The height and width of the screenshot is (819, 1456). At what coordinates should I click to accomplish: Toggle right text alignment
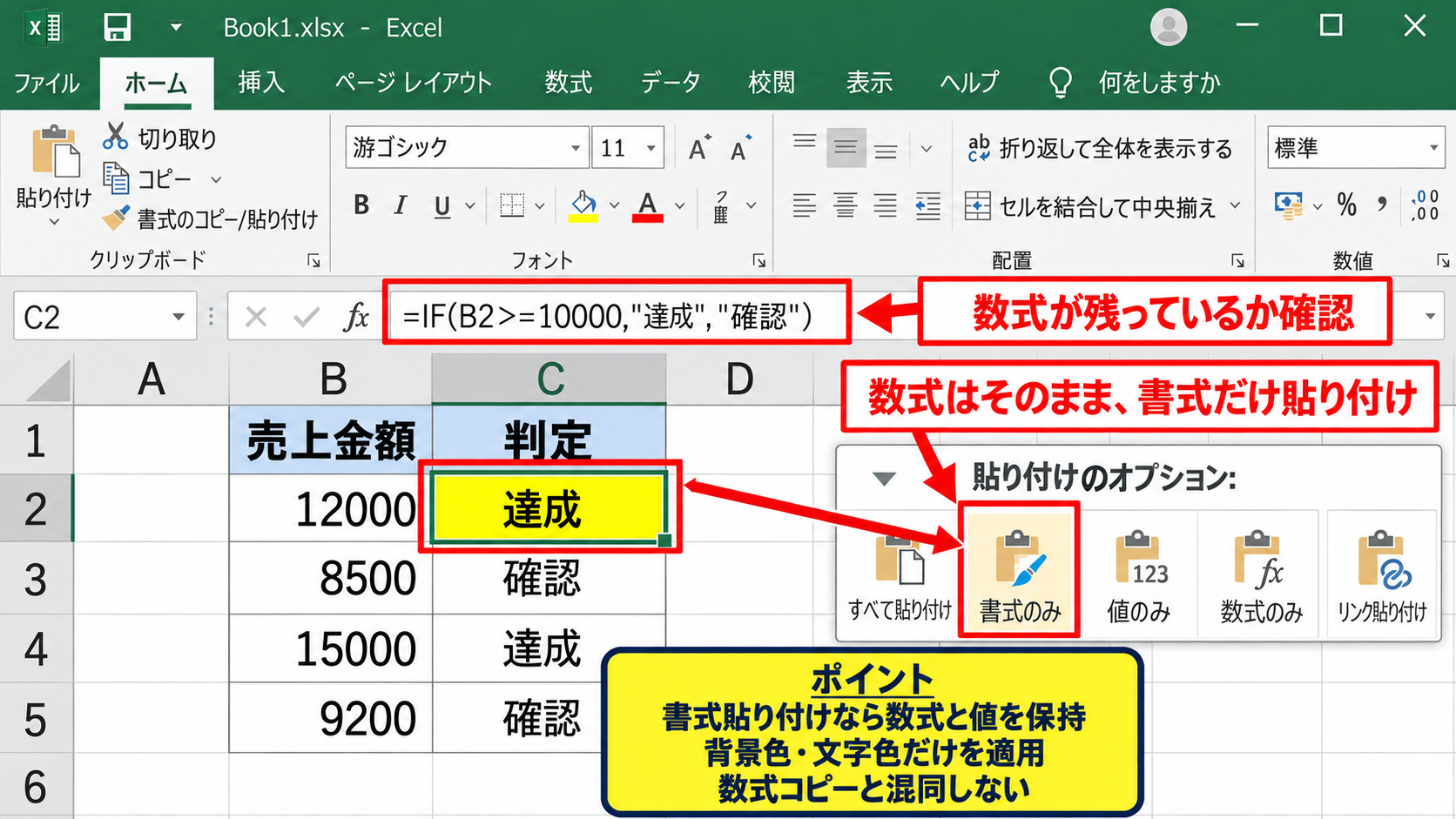[886, 206]
